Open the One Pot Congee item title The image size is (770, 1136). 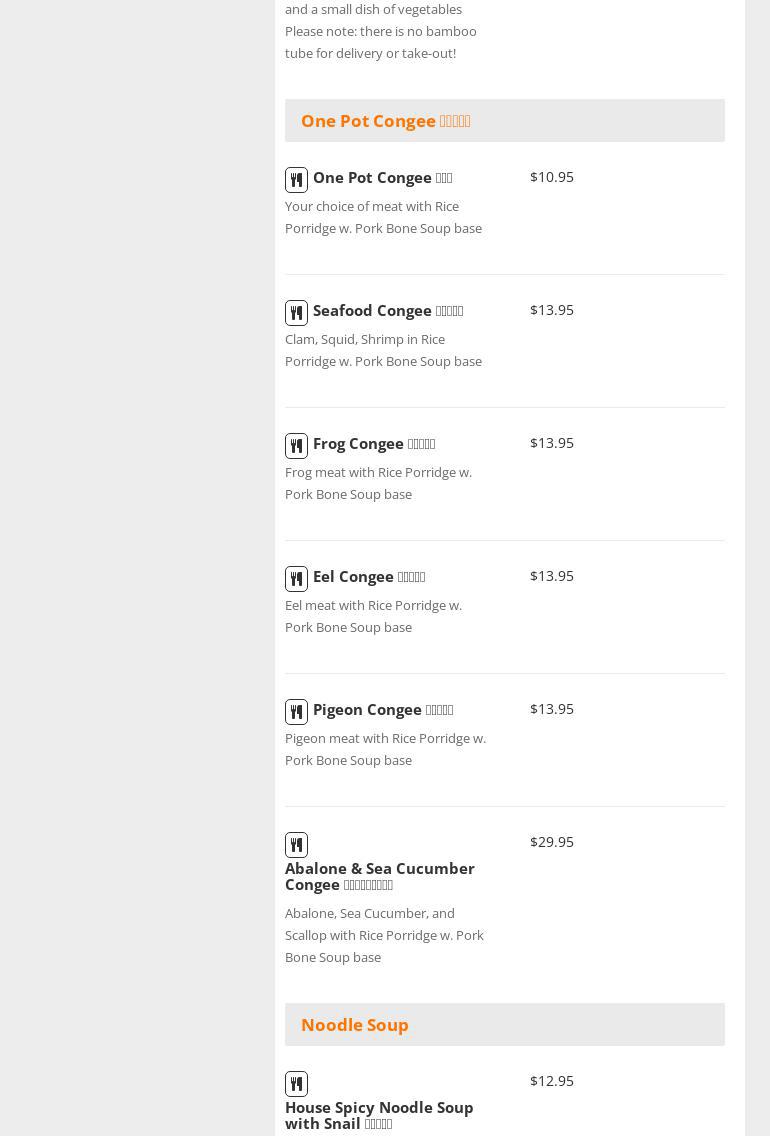(382, 178)
